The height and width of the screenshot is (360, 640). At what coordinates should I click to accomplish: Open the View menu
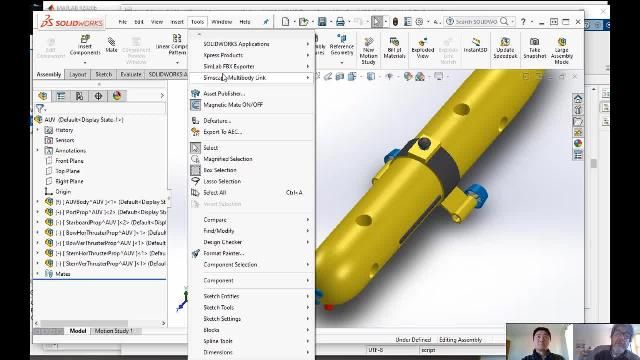click(157, 22)
